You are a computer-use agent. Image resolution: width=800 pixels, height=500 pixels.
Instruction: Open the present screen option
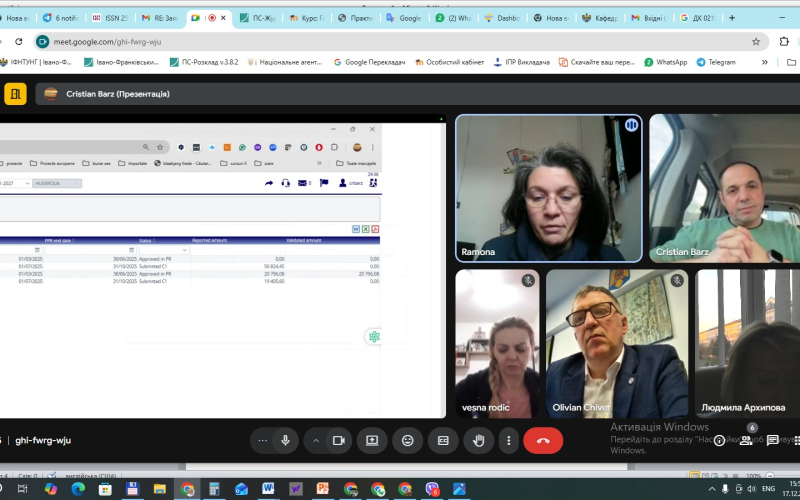(372, 440)
